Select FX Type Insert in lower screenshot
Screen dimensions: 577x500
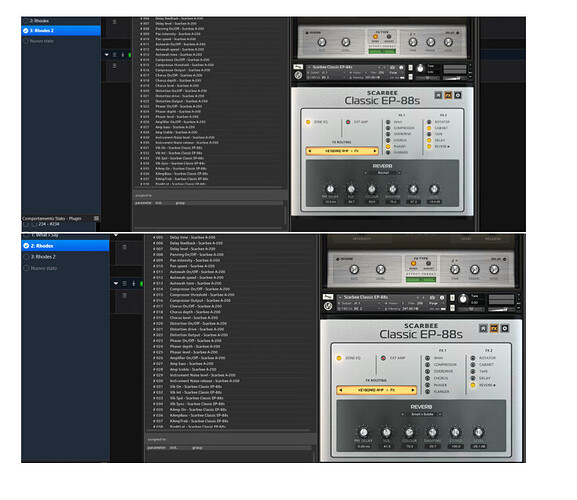428,263
